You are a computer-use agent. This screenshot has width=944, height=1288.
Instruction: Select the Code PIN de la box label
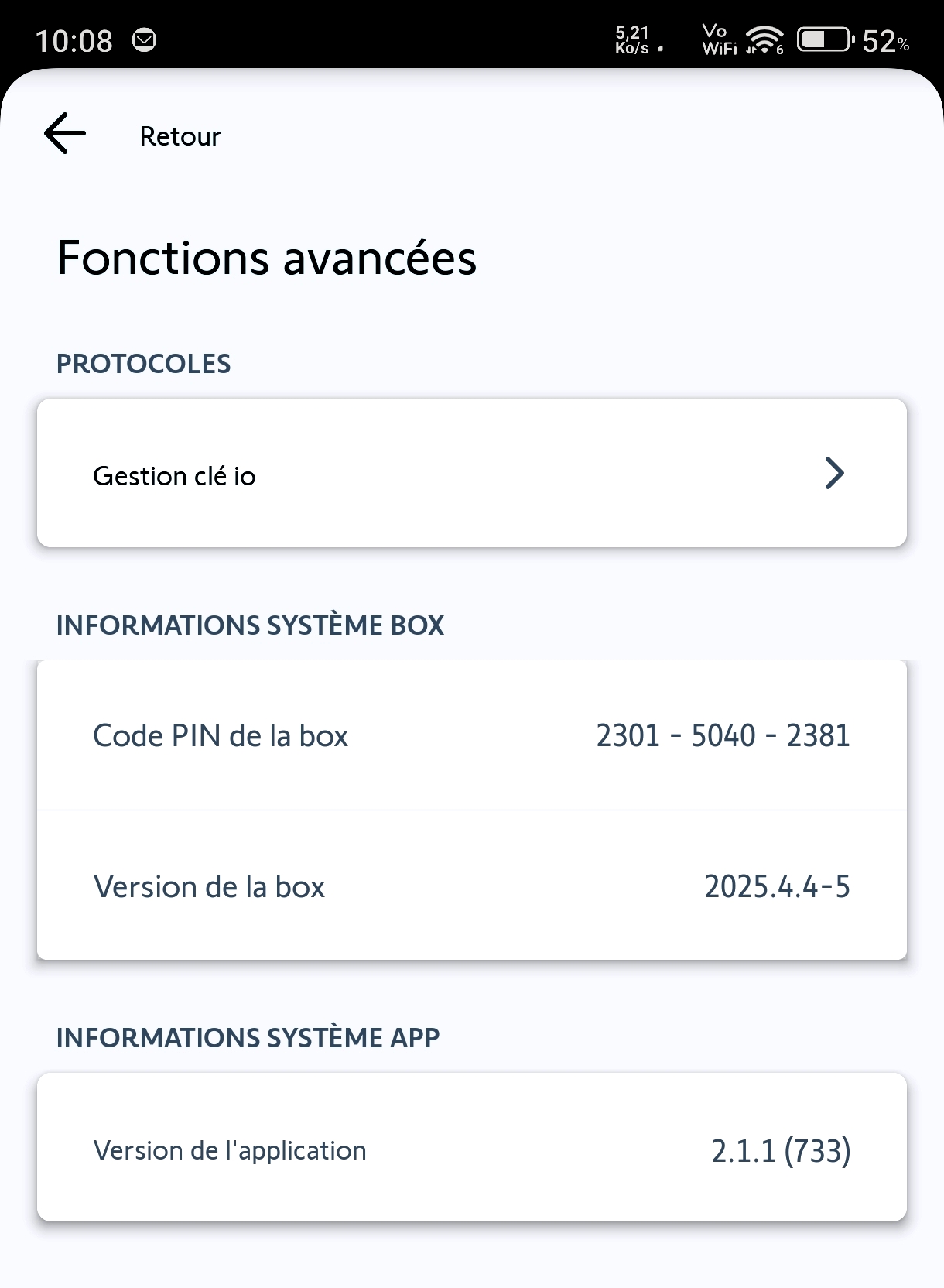click(221, 735)
